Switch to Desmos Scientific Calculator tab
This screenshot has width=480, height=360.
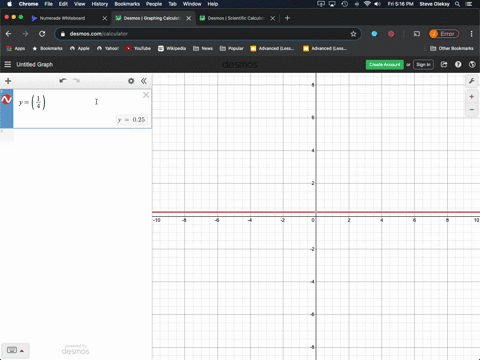236,18
